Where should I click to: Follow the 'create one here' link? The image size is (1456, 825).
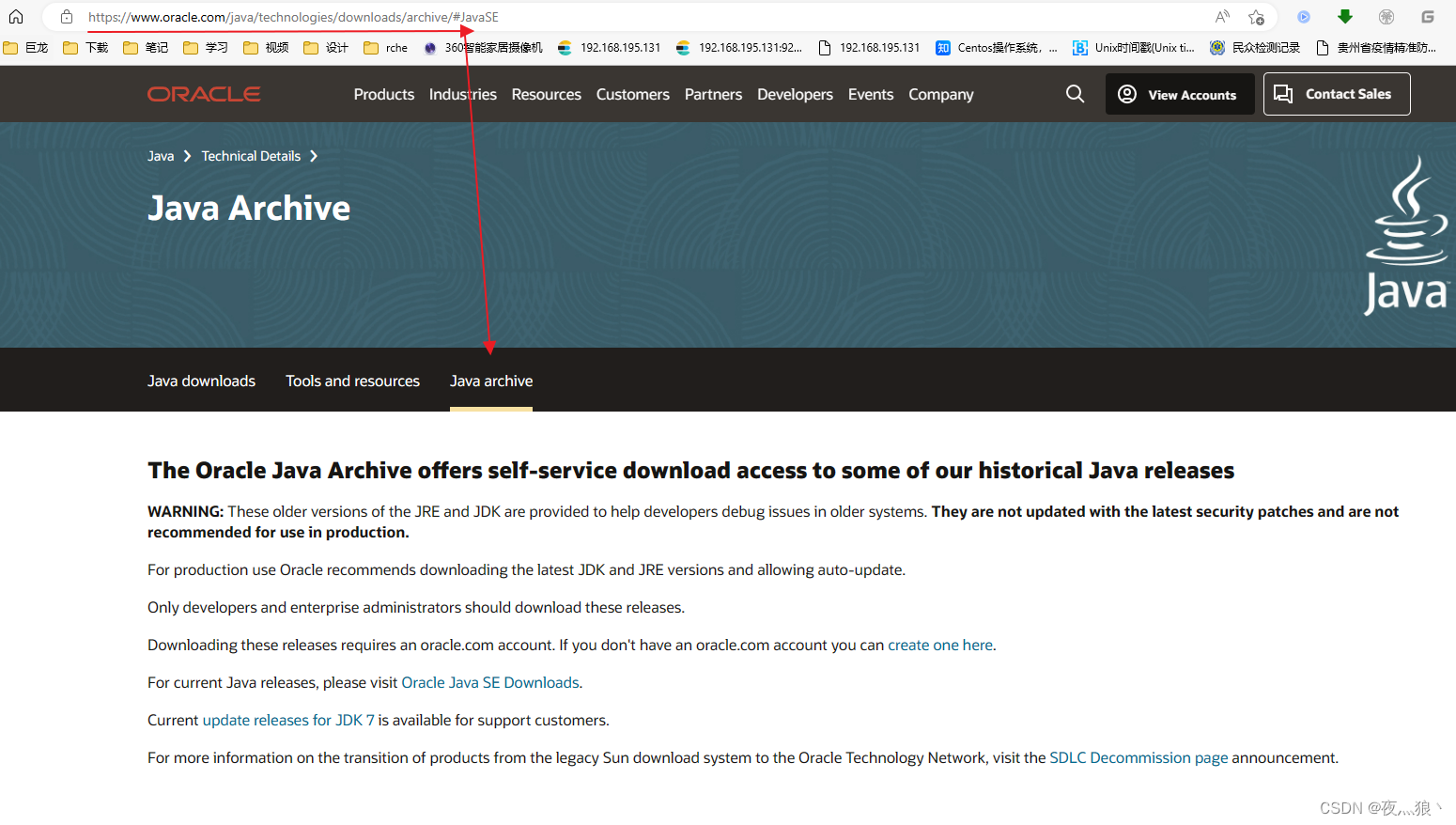[940, 645]
